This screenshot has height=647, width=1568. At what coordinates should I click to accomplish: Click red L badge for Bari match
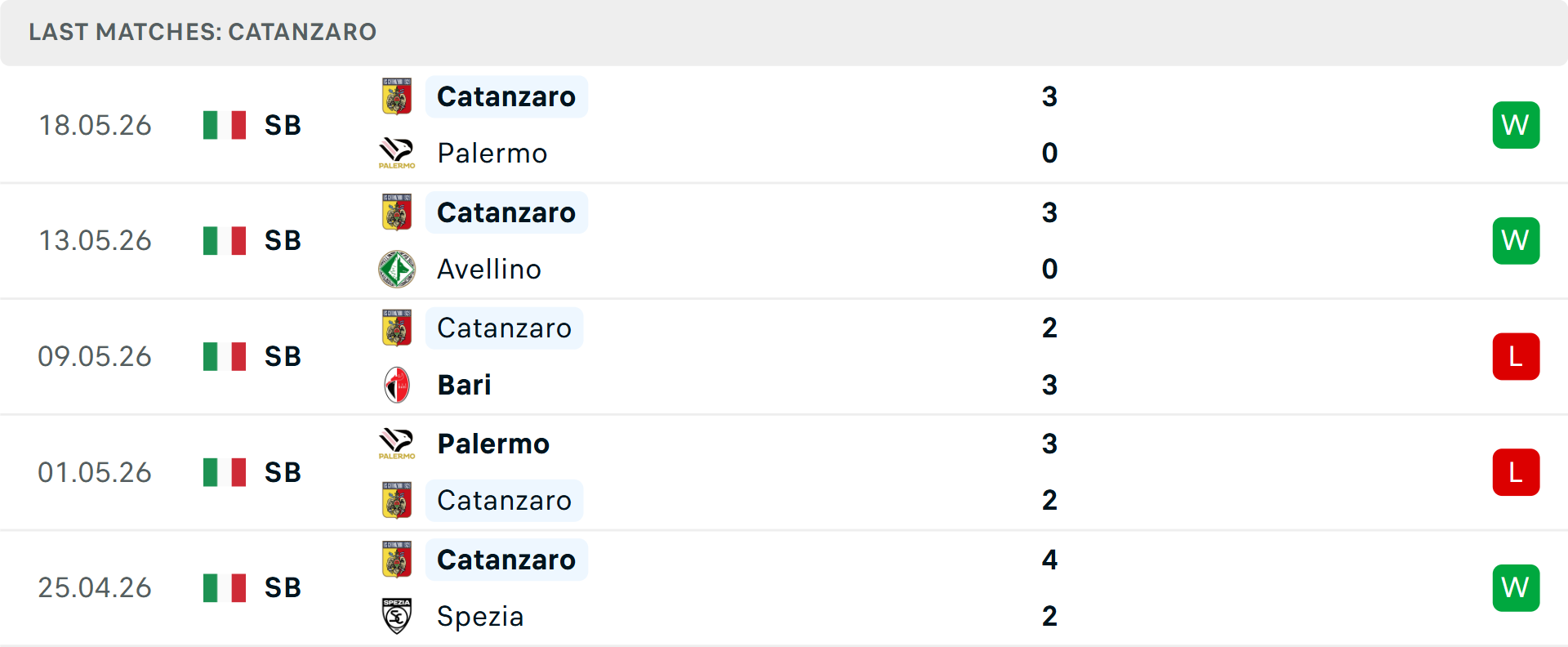(x=1516, y=356)
